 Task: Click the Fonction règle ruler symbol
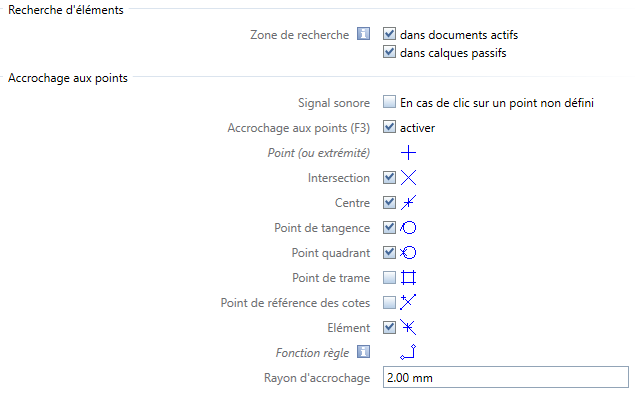tap(408, 352)
